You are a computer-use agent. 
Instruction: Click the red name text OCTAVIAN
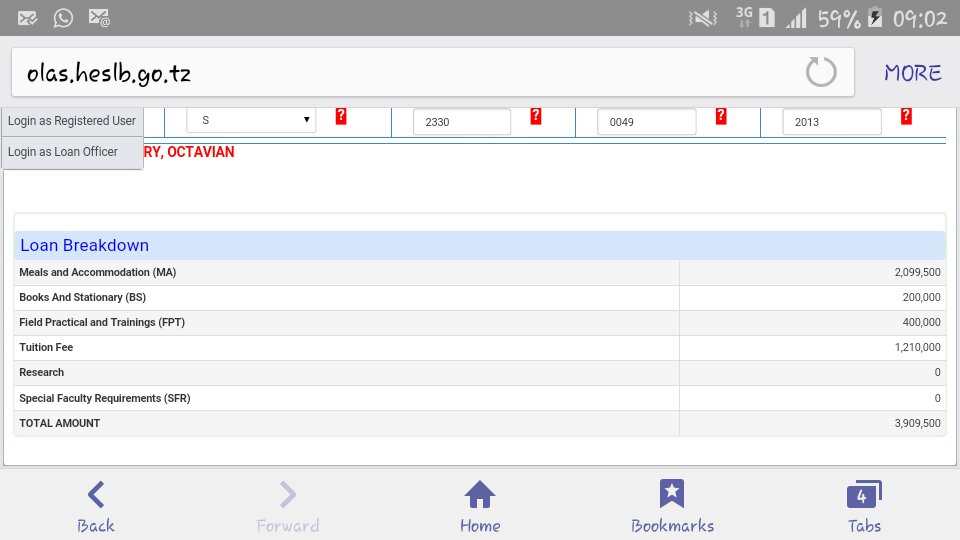(201, 152)
